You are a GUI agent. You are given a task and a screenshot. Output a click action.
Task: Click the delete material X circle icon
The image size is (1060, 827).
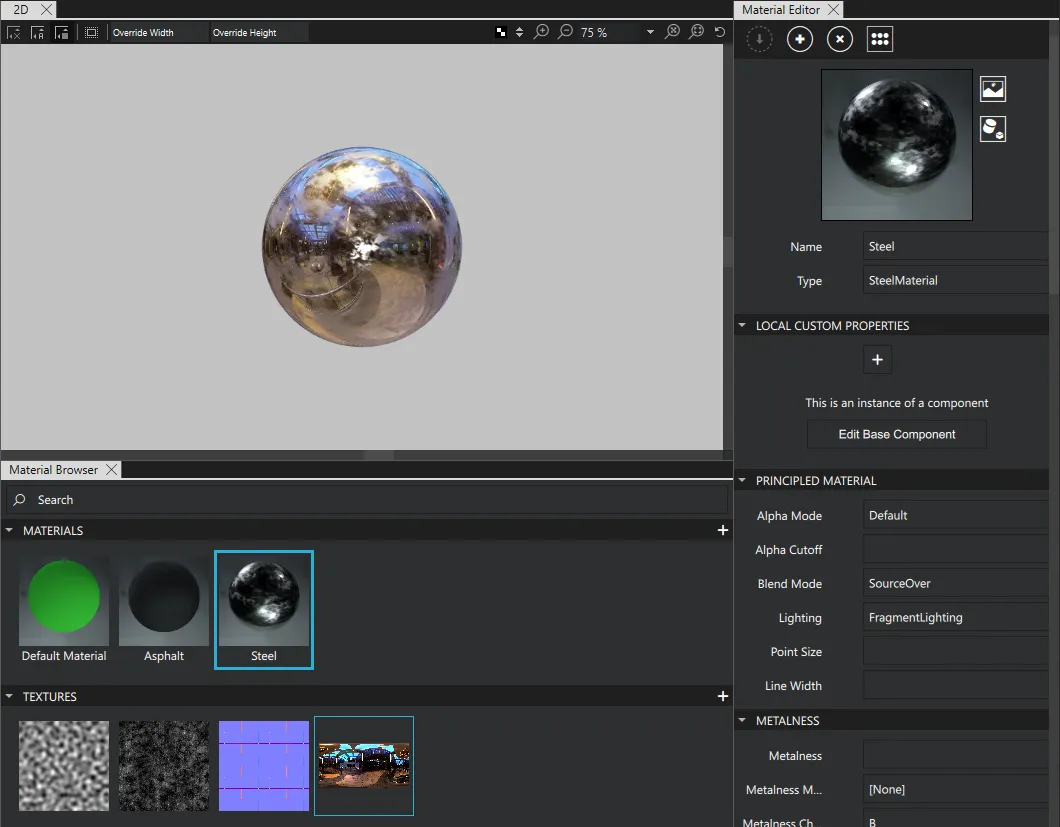pyautogui.click(x=840, y=39)
